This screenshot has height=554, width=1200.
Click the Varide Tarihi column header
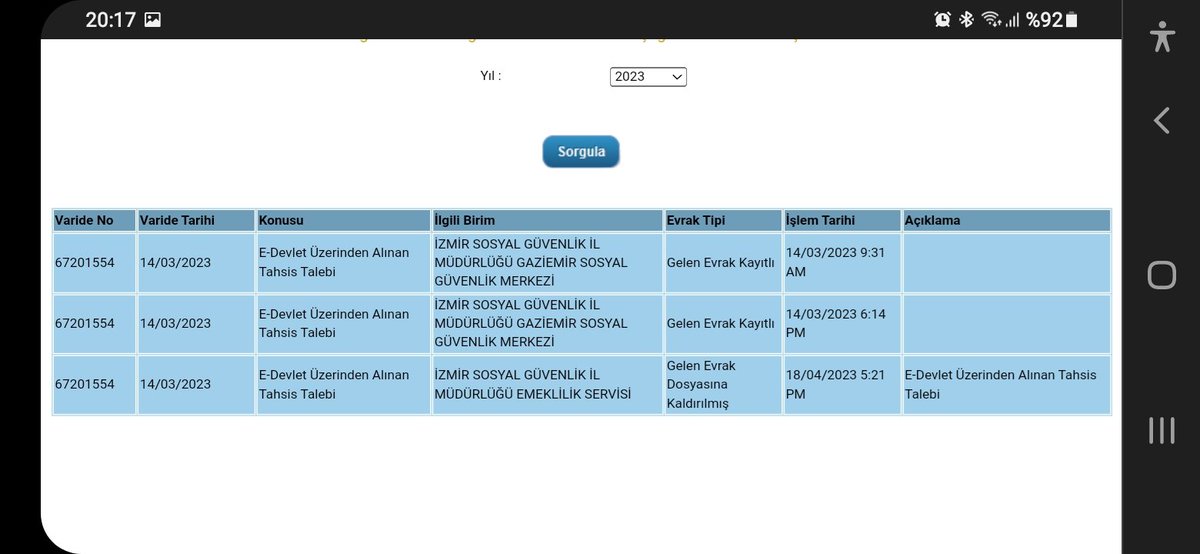tap(196, 220)
